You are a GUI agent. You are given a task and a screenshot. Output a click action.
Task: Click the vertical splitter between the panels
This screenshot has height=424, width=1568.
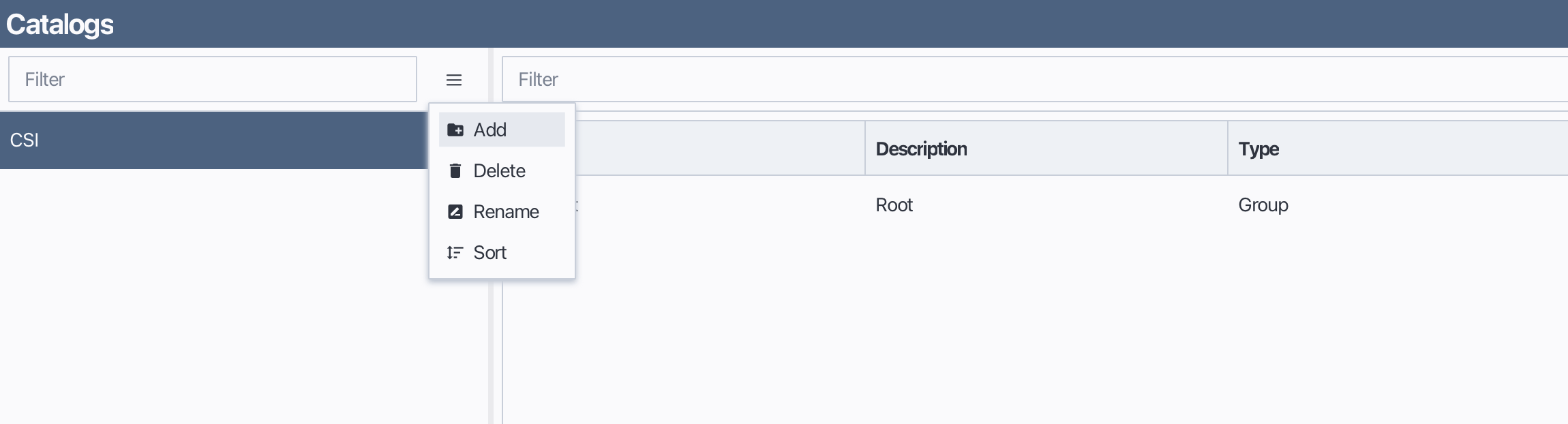[x=491, y=341]
